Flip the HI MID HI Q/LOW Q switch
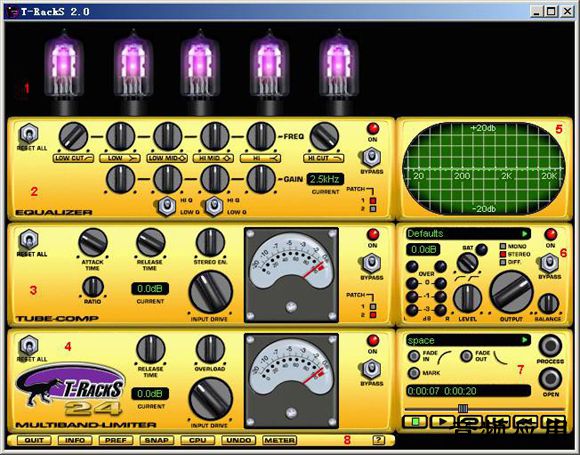The width and height of the screenshot is (580, 455). (x=214, y=206)
